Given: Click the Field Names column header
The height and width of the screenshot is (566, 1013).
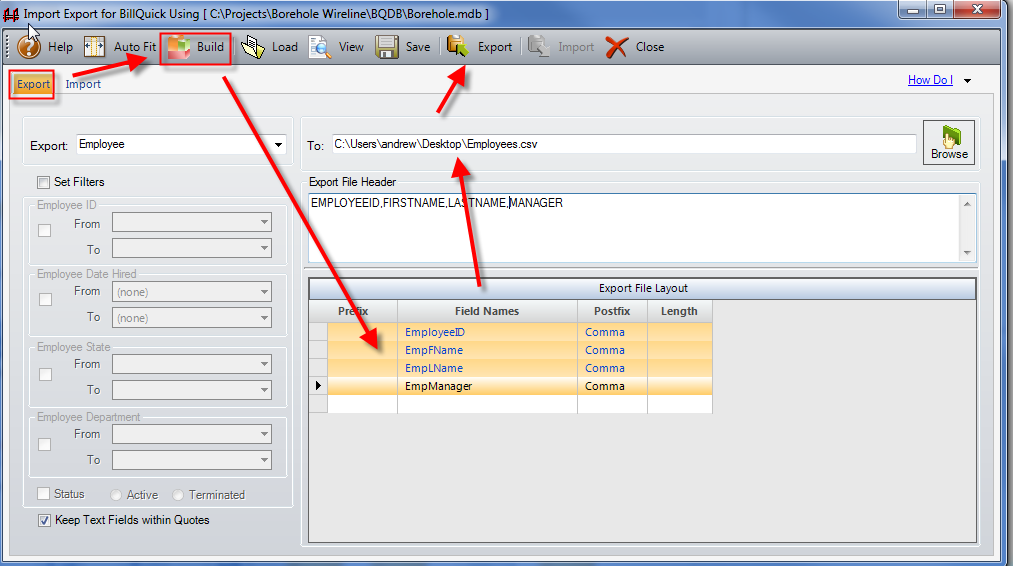Looking at the screenshot, I should click(487, 311).
